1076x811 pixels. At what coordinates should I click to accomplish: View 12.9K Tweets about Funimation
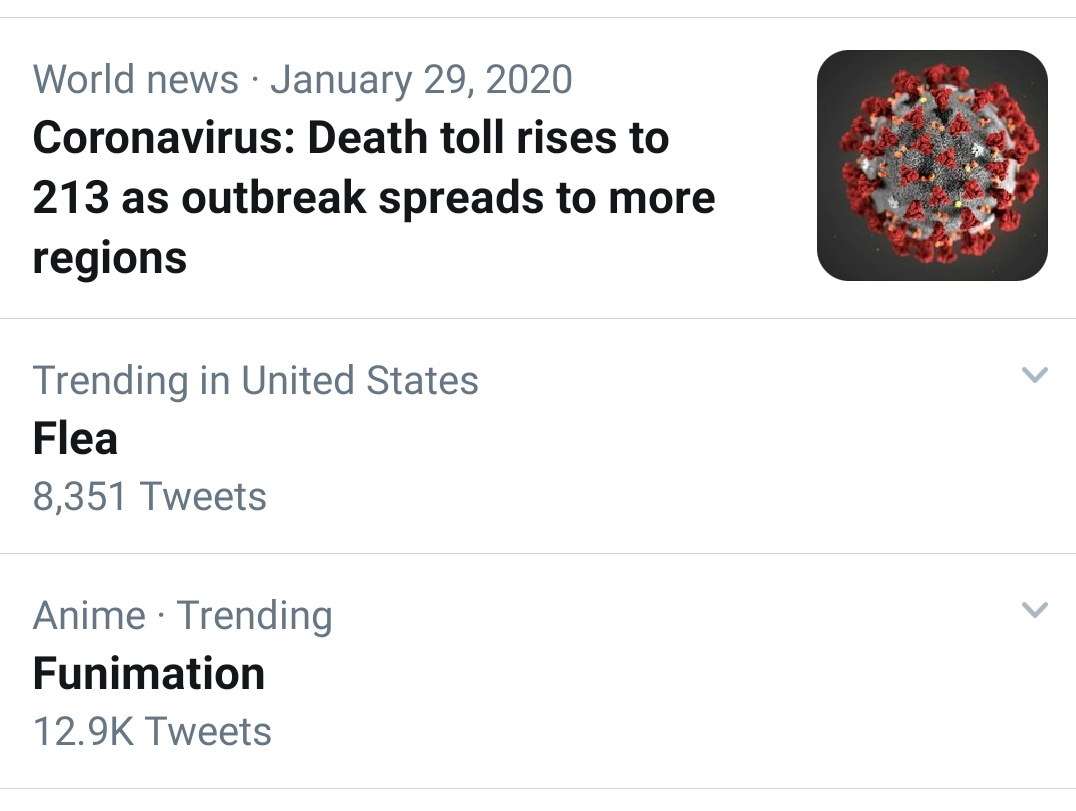click(x=152, y=731)
